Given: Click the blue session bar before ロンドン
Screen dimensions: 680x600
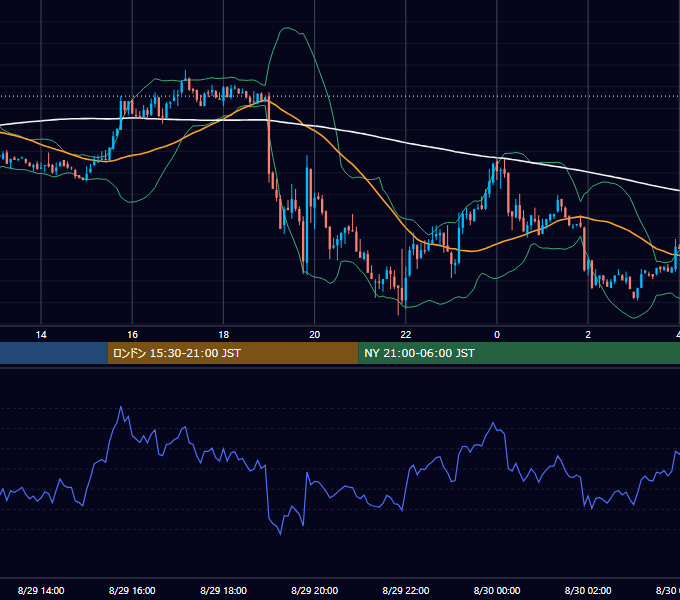Looking at the screenshot, I should pos(54,353).
